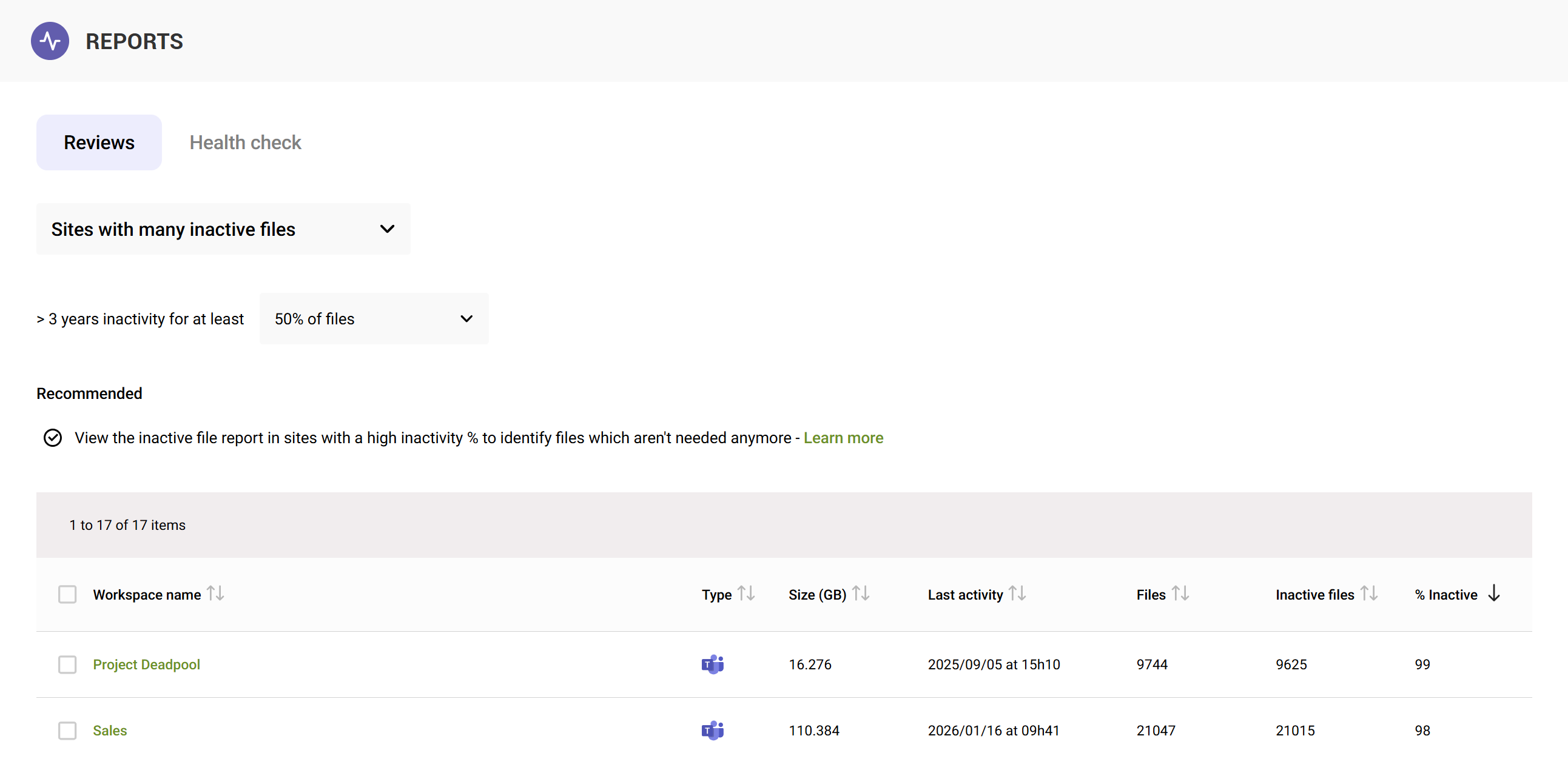Open the Learn more link
Viewport: 1568px width, 773px height.
pos(844,437)
